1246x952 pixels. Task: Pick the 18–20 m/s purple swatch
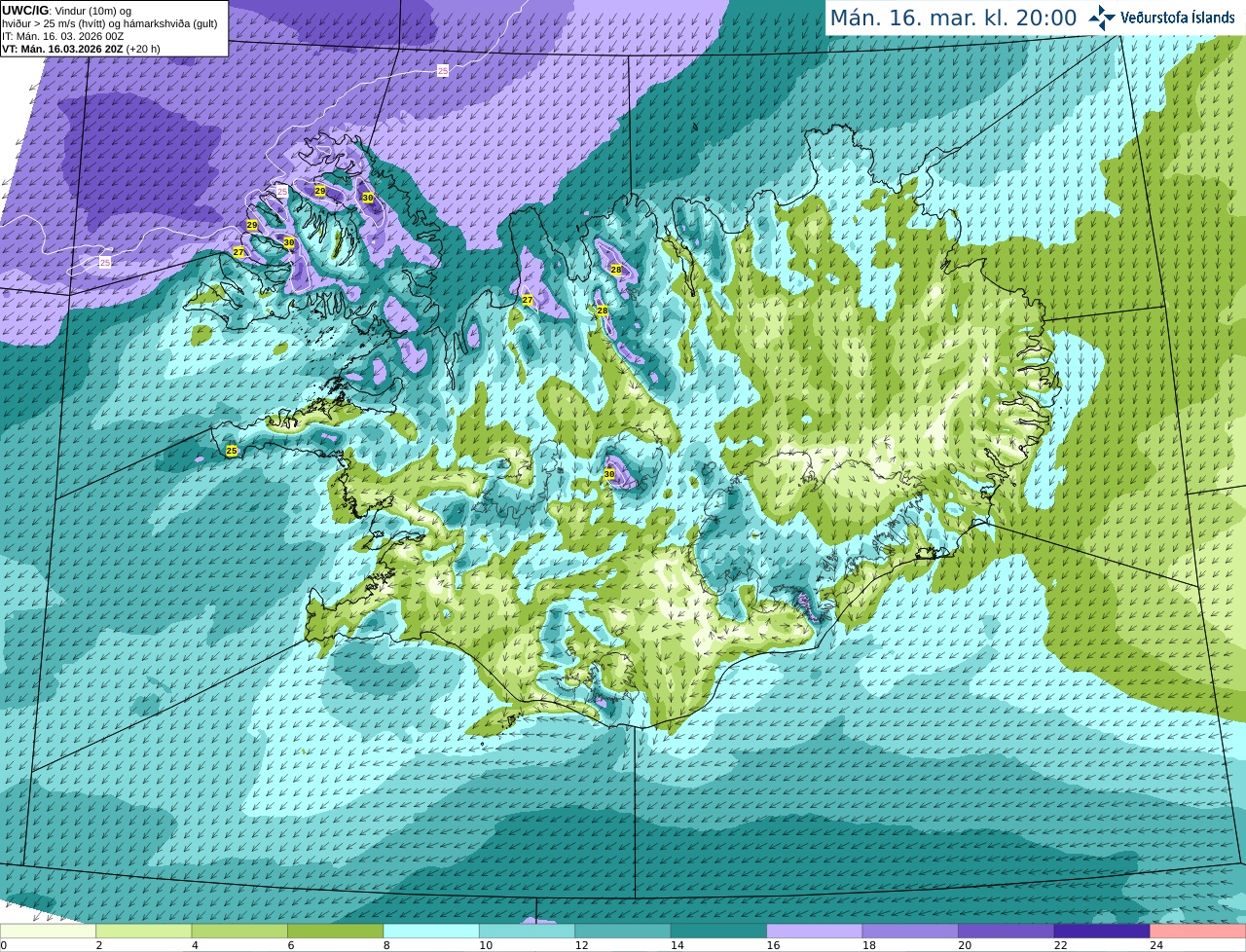(911, 931)
